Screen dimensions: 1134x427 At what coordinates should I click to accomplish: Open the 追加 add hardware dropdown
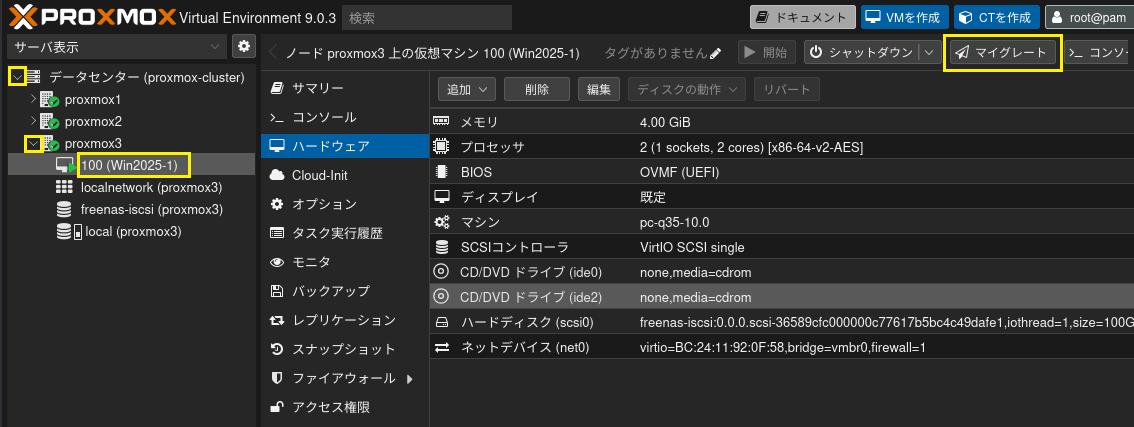[x=466, y=90]
